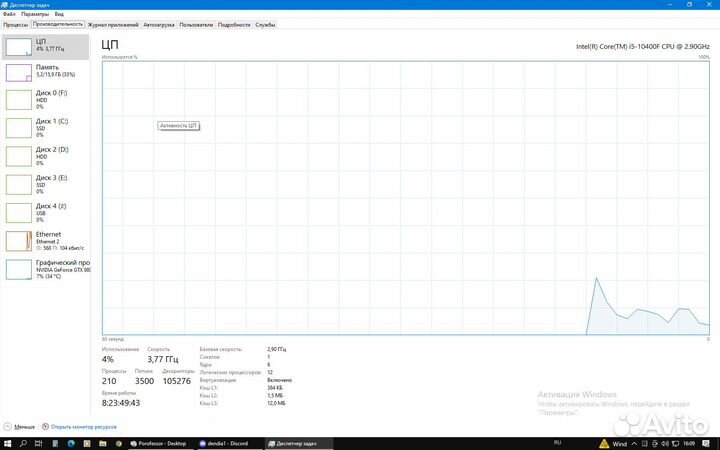Launch Microsoft Edge from taskbar
The width and height of the screenshot is (720, 450).
click(x=71, y=444)
